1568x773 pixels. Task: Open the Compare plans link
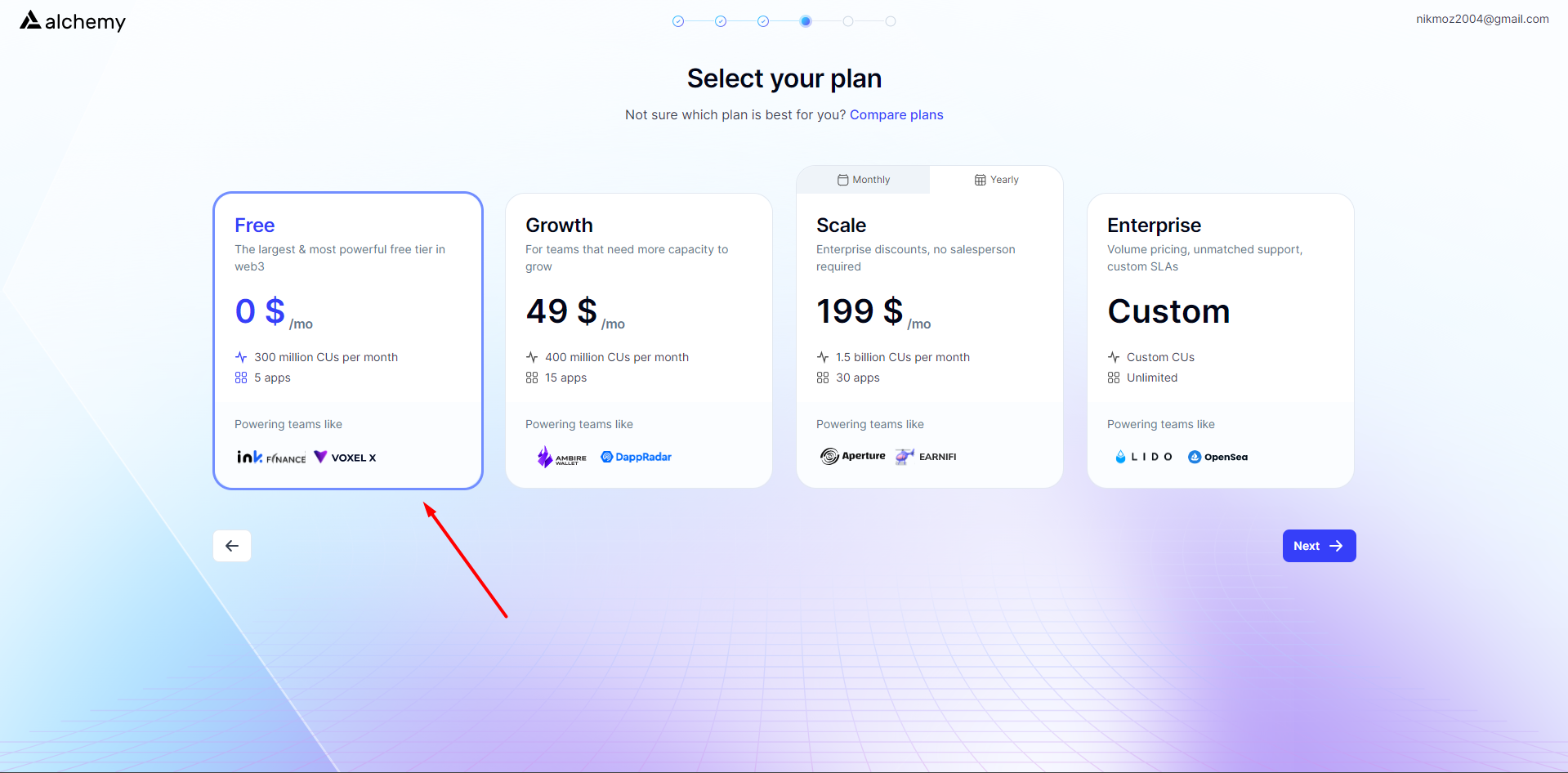896,115
